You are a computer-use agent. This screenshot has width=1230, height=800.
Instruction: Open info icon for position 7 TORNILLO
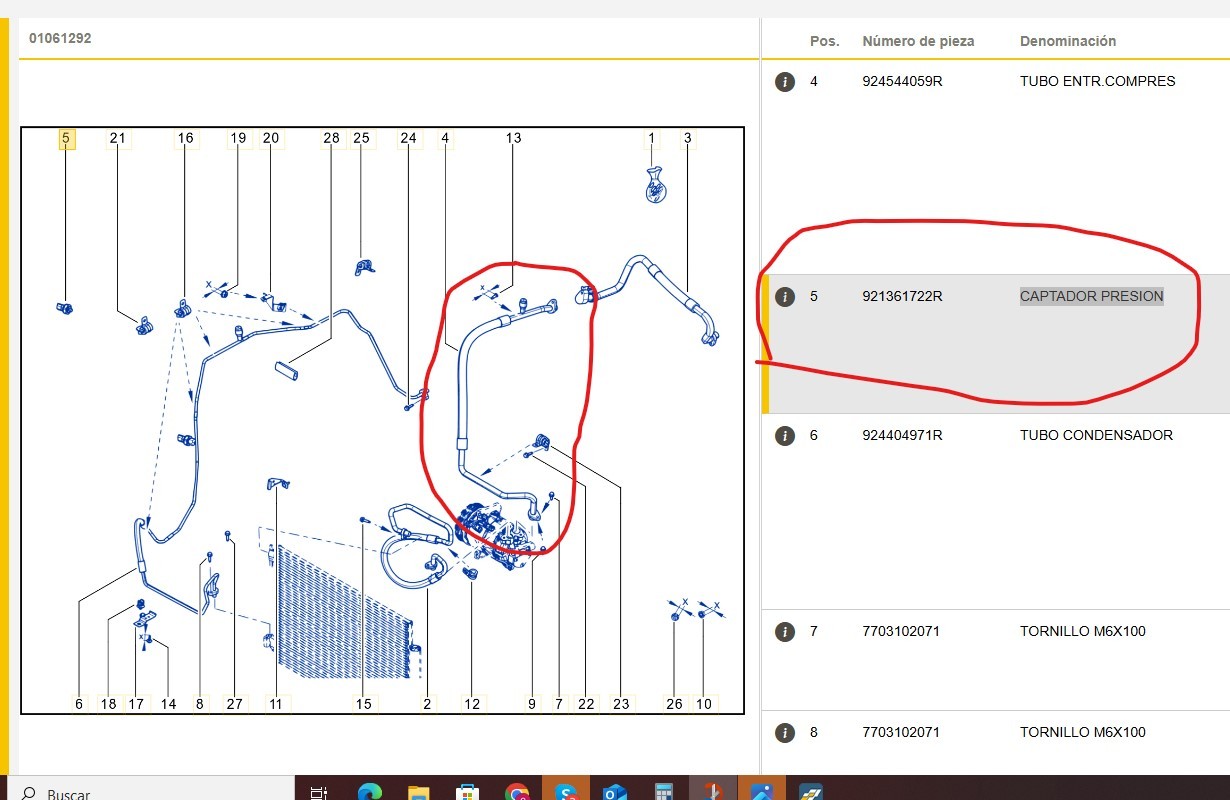[x=785, y=632]
